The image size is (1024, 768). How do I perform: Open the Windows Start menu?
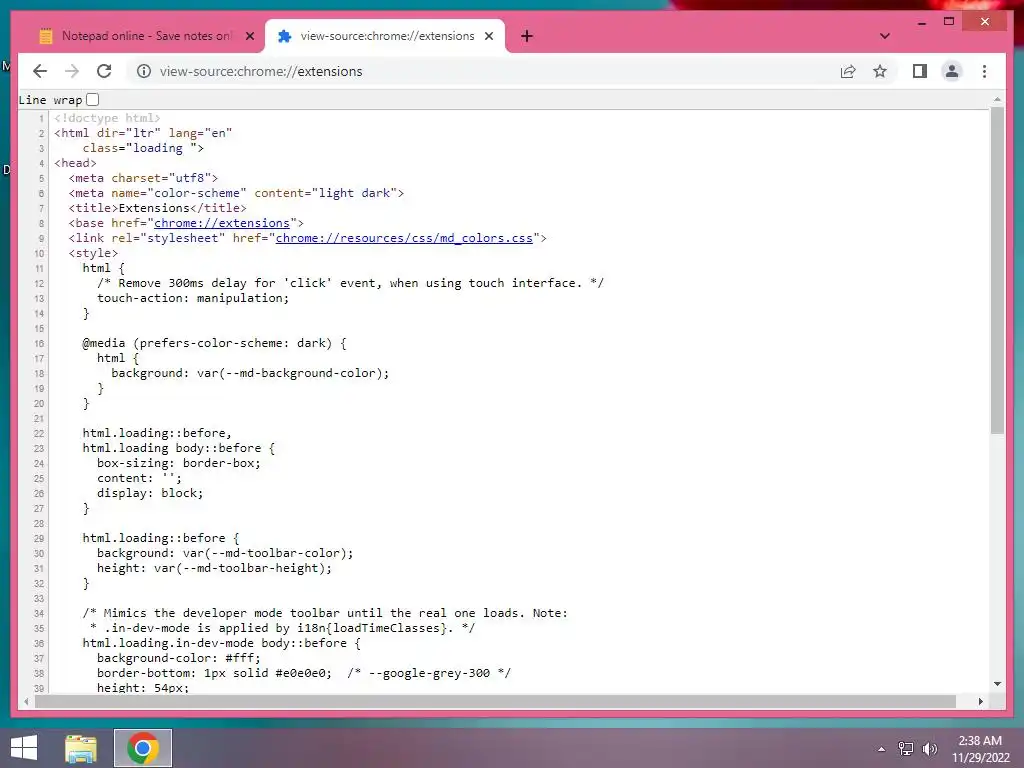tap(24, 748)
